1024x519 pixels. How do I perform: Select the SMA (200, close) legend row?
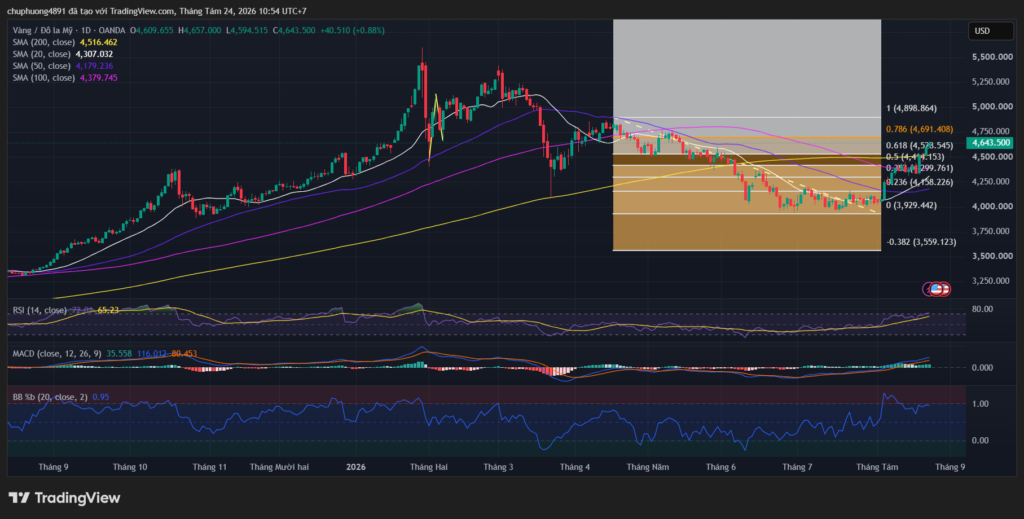(x=65, y=42)
